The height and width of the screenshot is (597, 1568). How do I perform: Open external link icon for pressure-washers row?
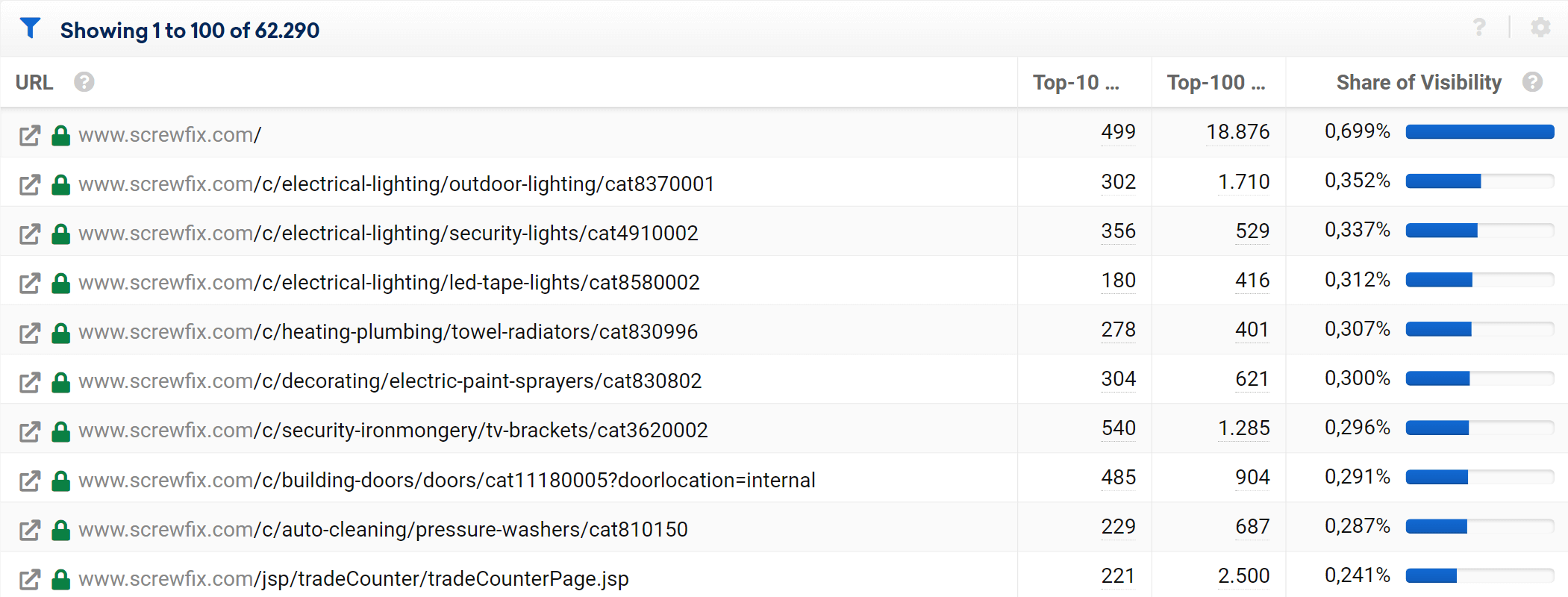(30, 530)
